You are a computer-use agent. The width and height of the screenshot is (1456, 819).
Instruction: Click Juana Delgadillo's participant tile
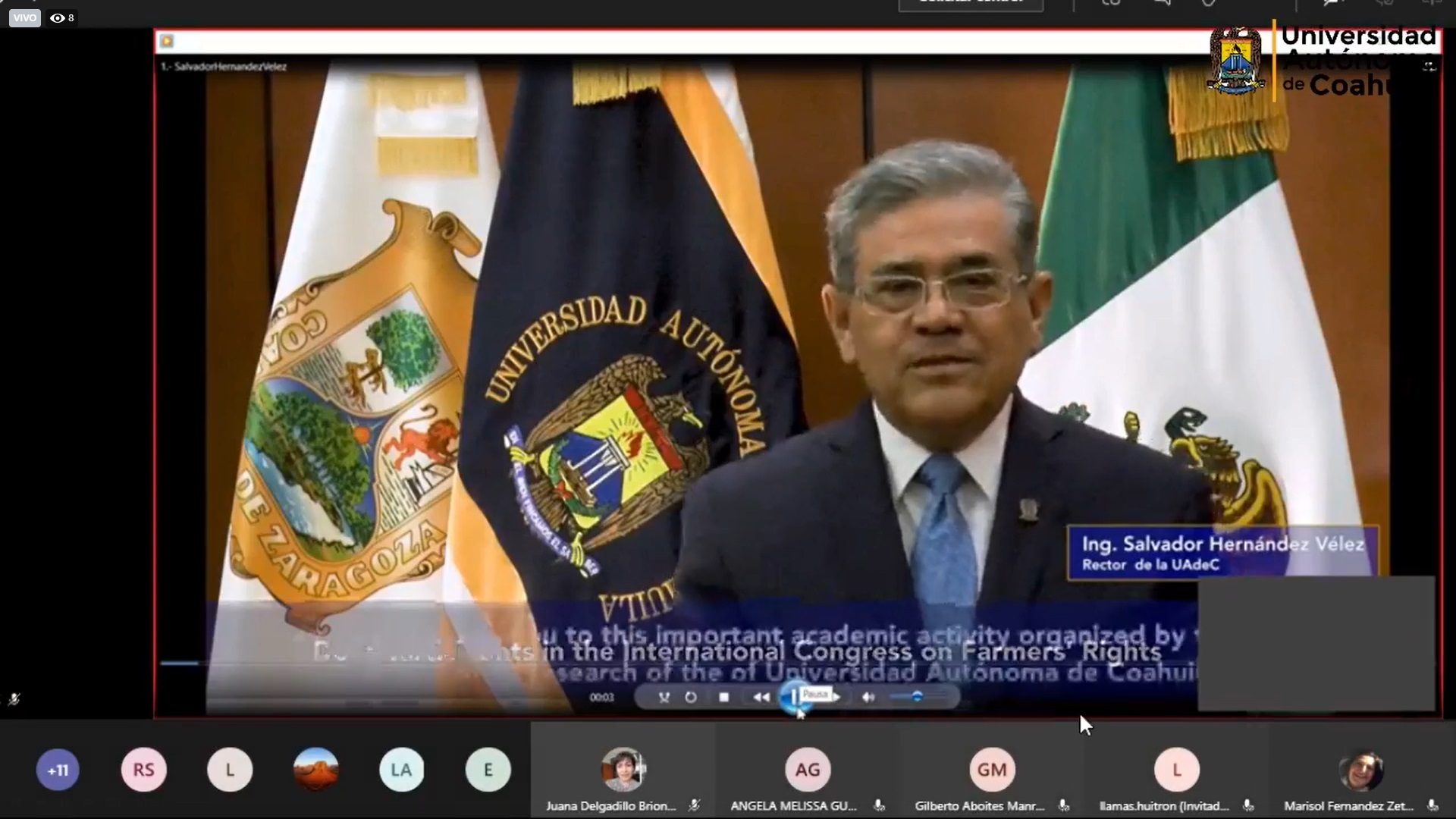[x=622, y=770]
